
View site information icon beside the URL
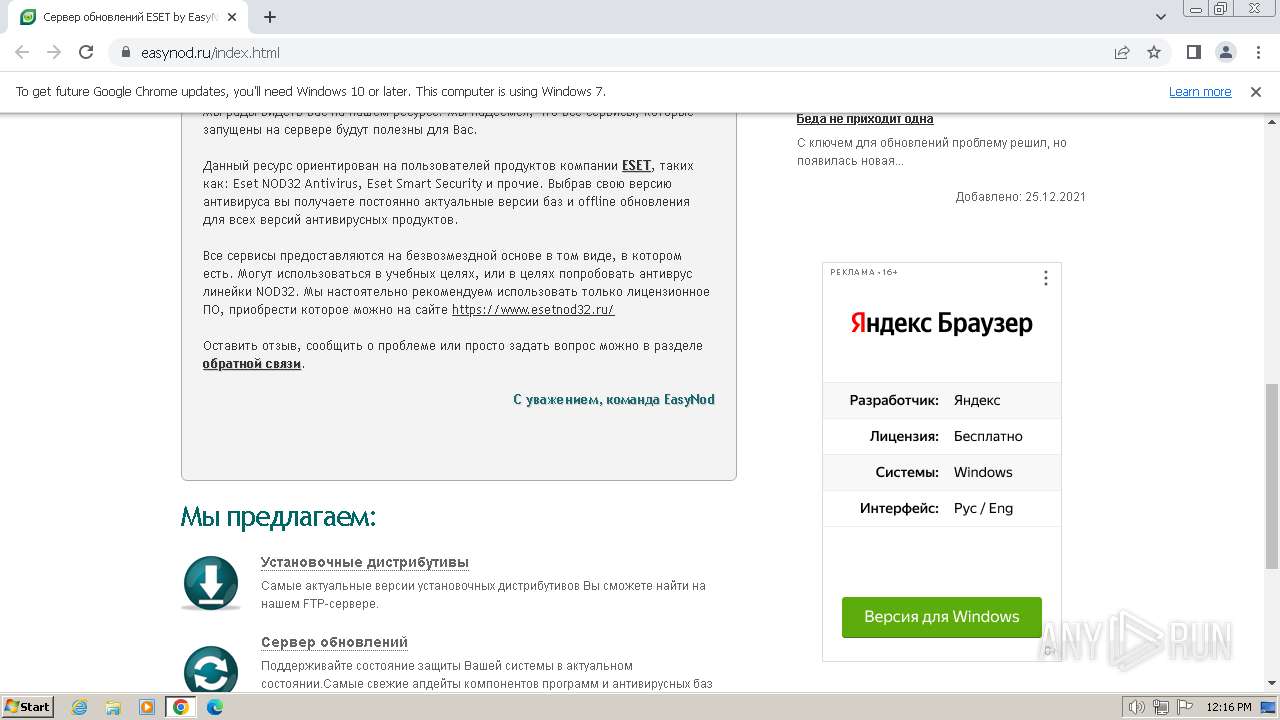[x=126, y=52]
